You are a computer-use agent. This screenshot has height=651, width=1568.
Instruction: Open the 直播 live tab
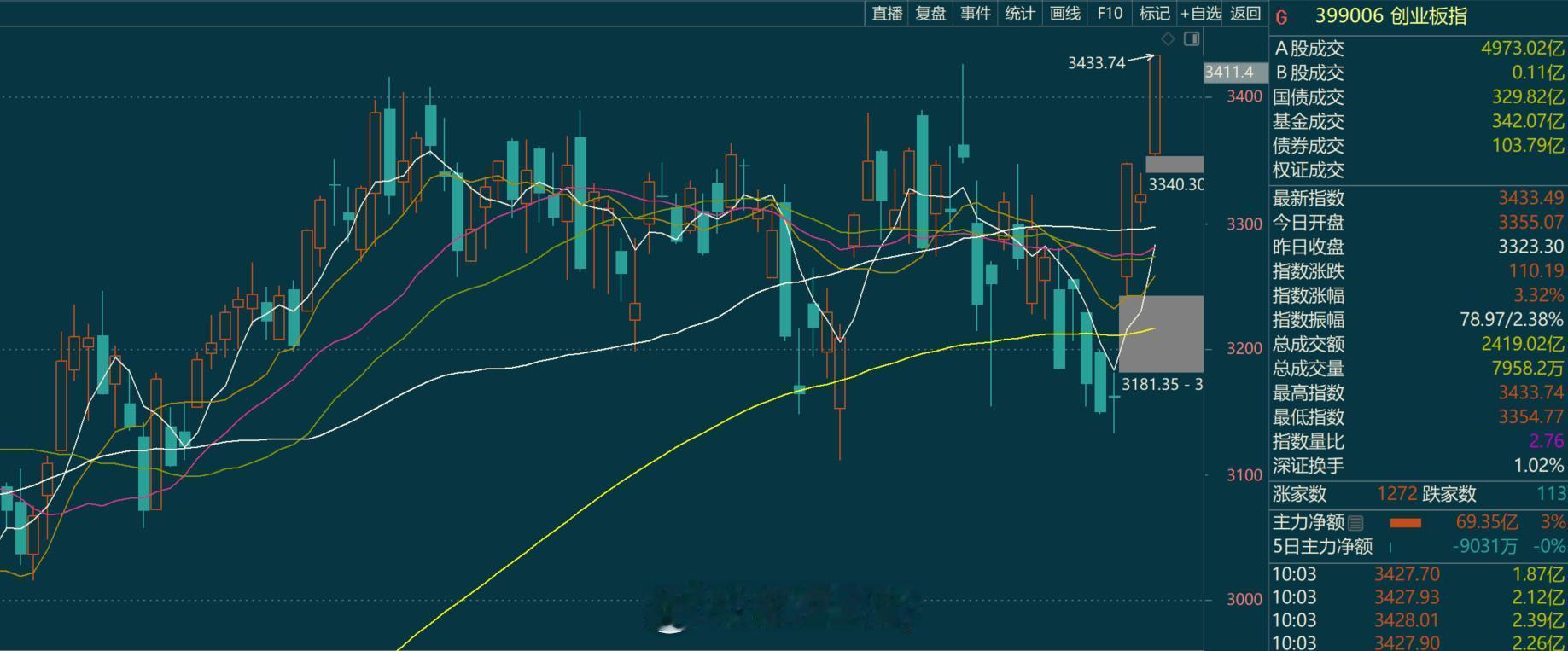[887, 14]
